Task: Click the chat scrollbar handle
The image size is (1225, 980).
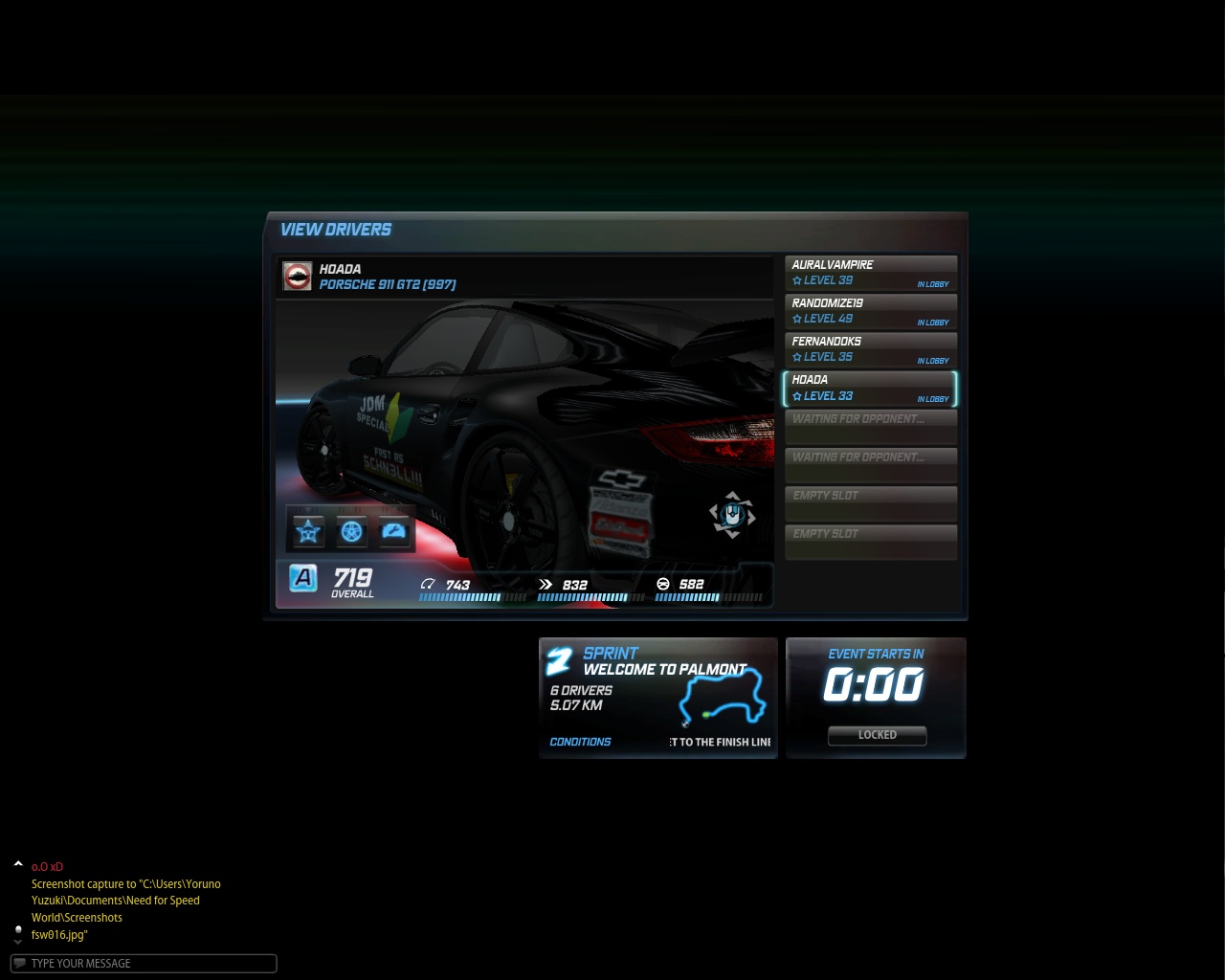Action: (x=18, y=929)
